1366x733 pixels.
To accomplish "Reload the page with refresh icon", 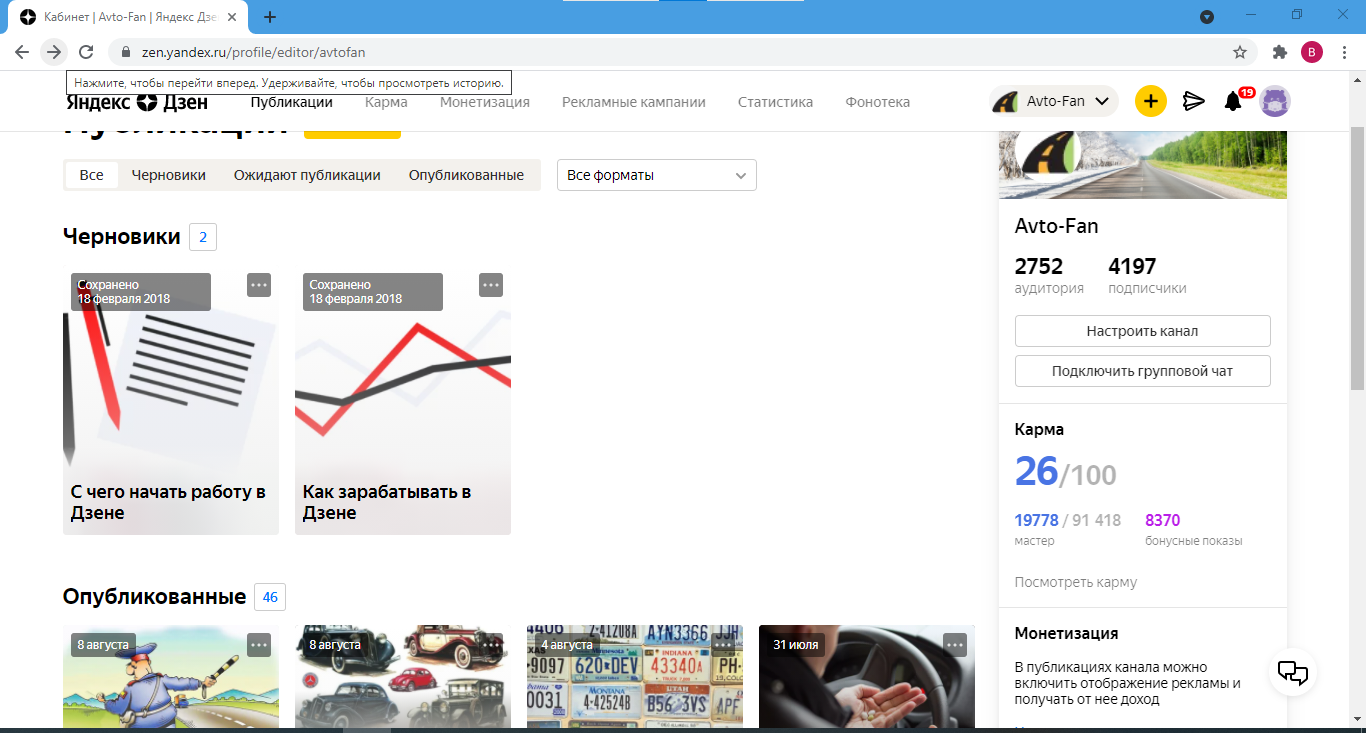I will [x=86, y=52].
